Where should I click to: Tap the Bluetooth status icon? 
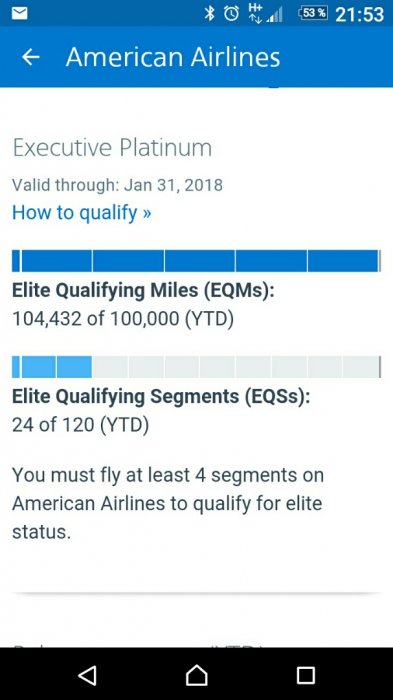tap(209, 13)
